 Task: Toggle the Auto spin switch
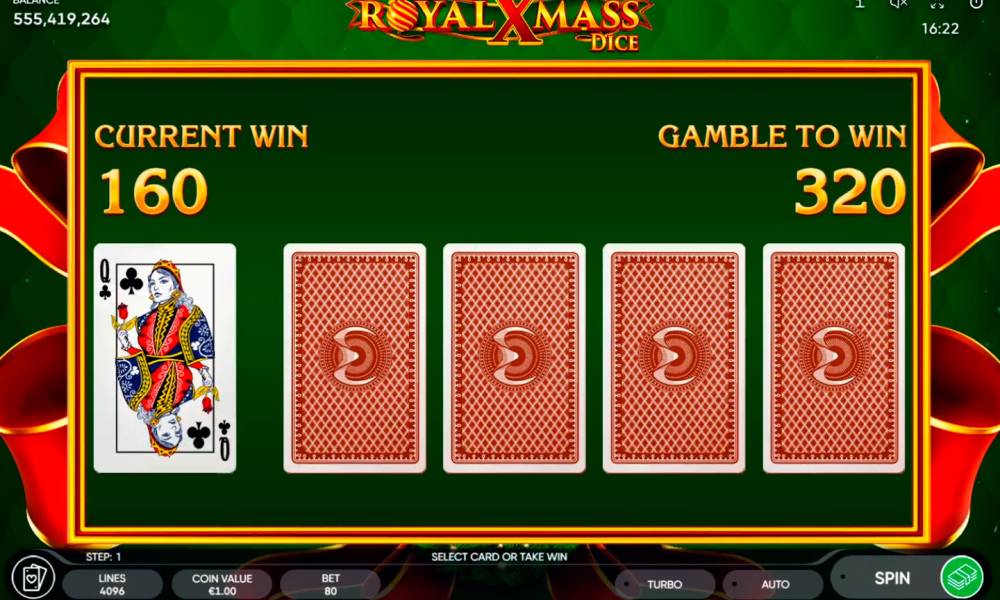click(774, 584)
